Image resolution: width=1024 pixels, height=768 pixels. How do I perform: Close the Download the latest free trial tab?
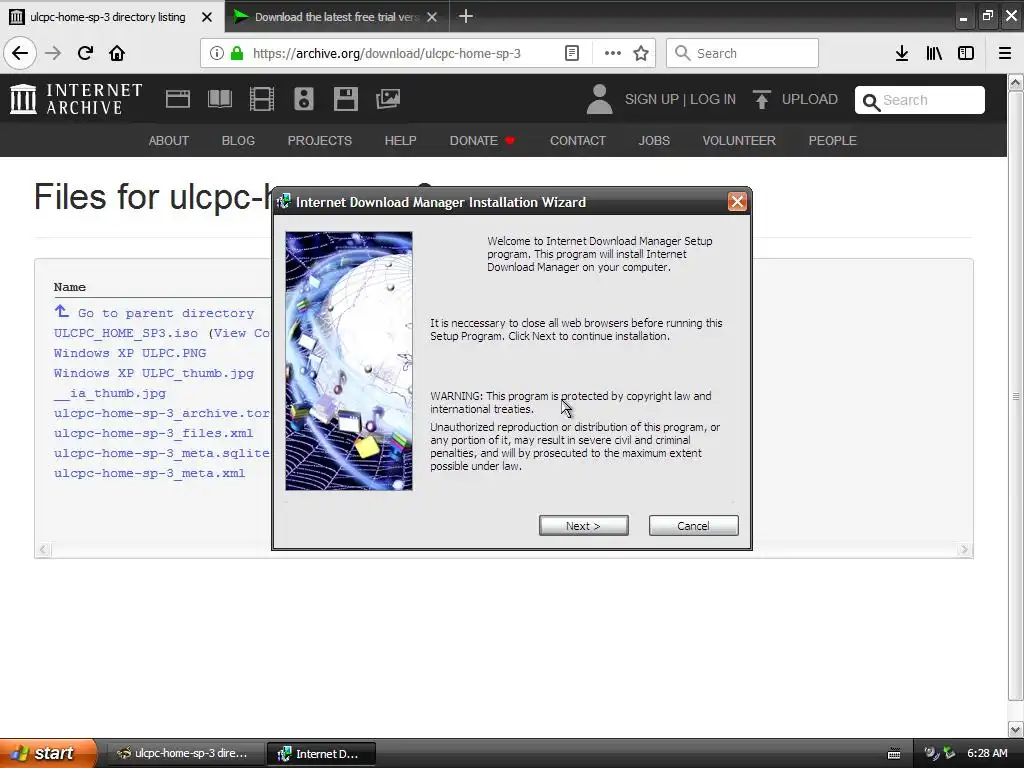[432, 17]
